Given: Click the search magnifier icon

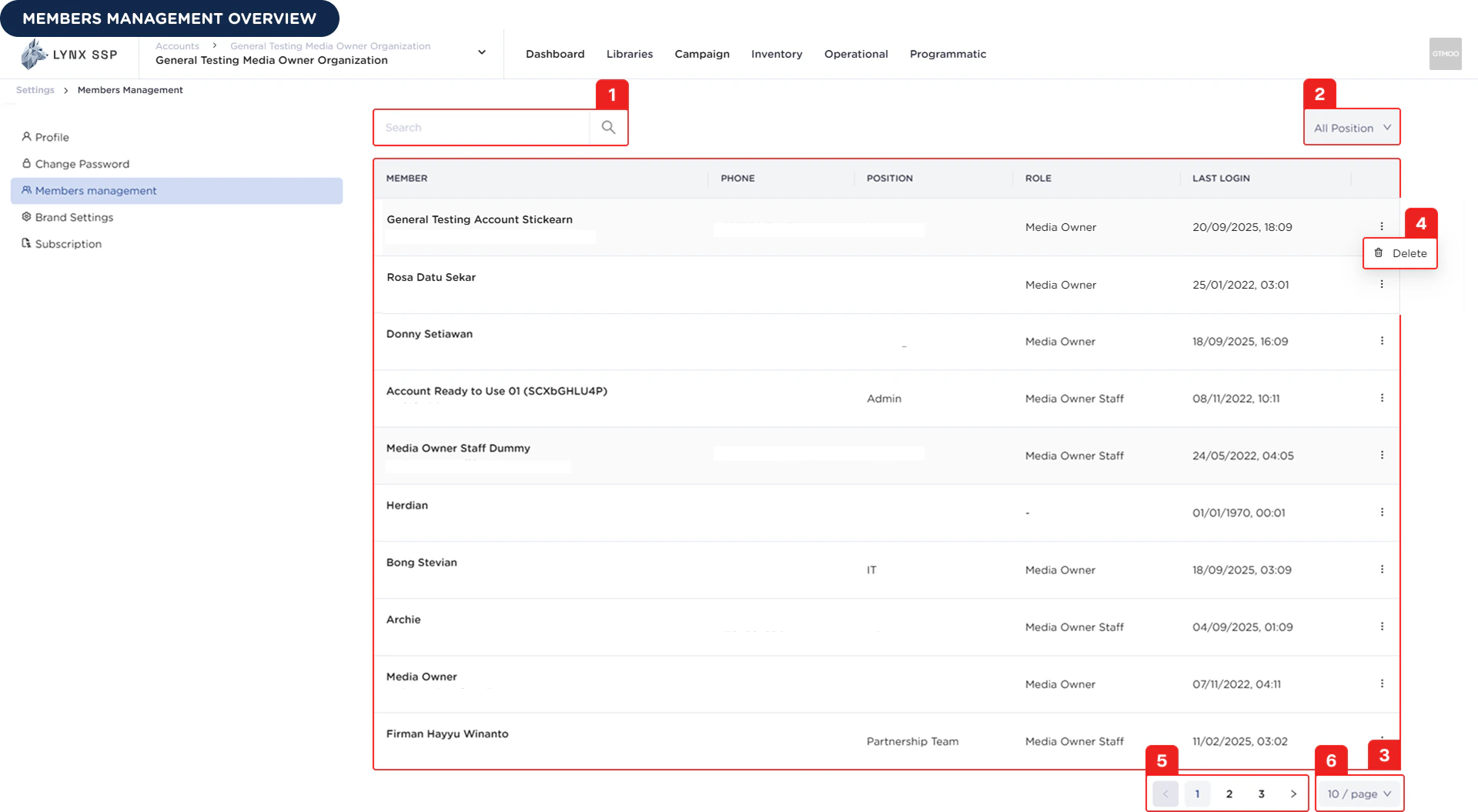Looking at the screenshot, I should (608, 127).
